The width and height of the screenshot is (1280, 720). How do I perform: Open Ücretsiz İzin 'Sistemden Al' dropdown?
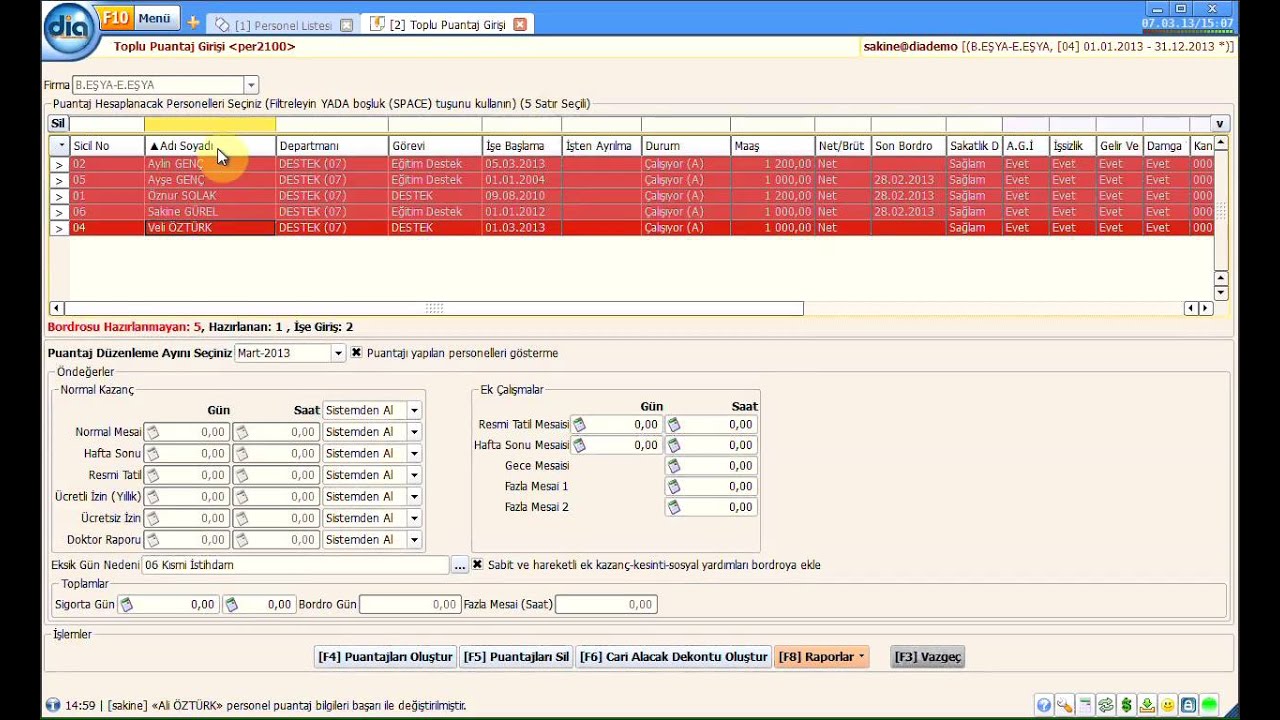pos(414,518)
